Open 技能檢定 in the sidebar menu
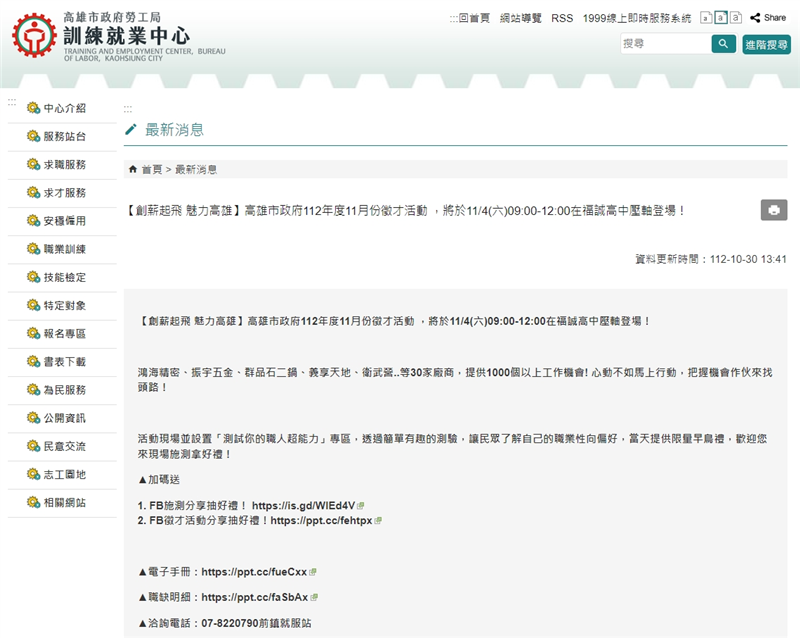This screenshot has width=800, height=638. (65, 277)
